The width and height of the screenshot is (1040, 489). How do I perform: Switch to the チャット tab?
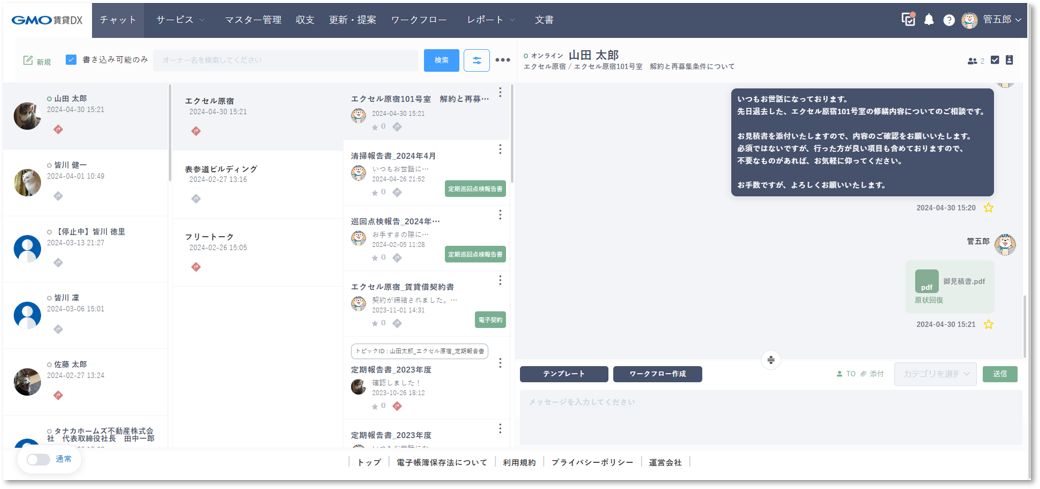click(118, 20)
